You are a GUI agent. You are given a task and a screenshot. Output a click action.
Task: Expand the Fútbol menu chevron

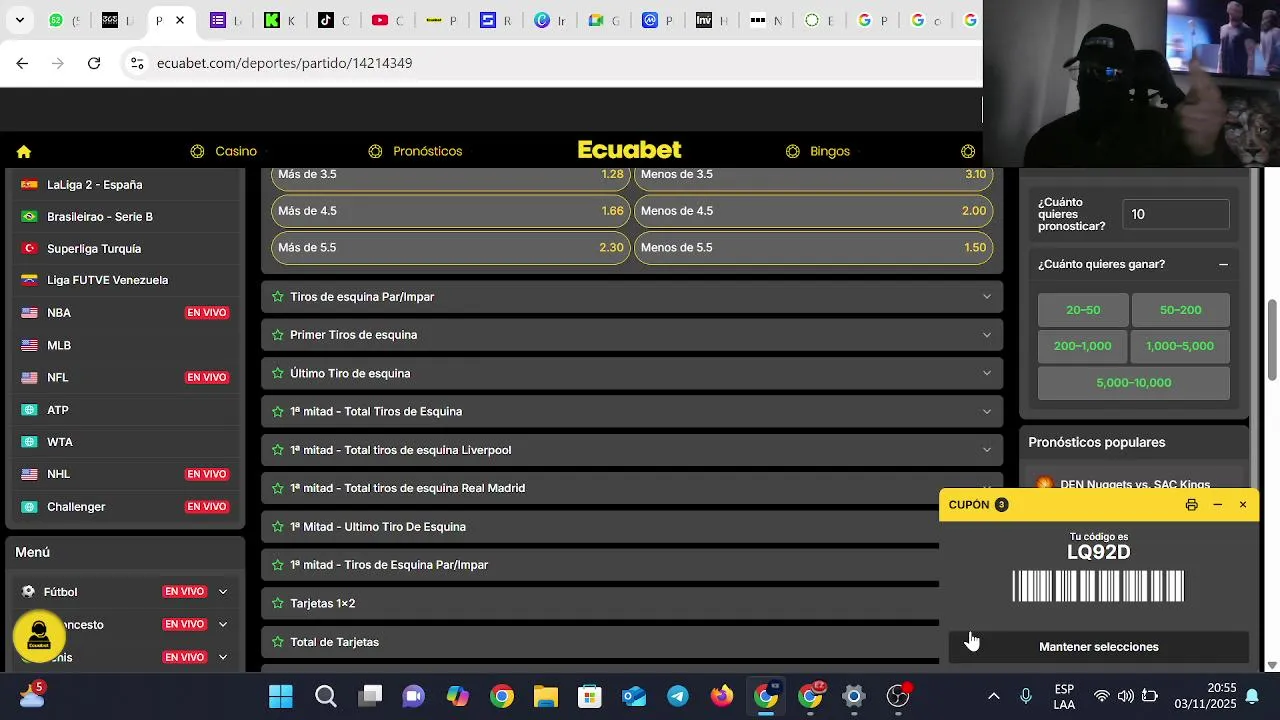[223, 592]
